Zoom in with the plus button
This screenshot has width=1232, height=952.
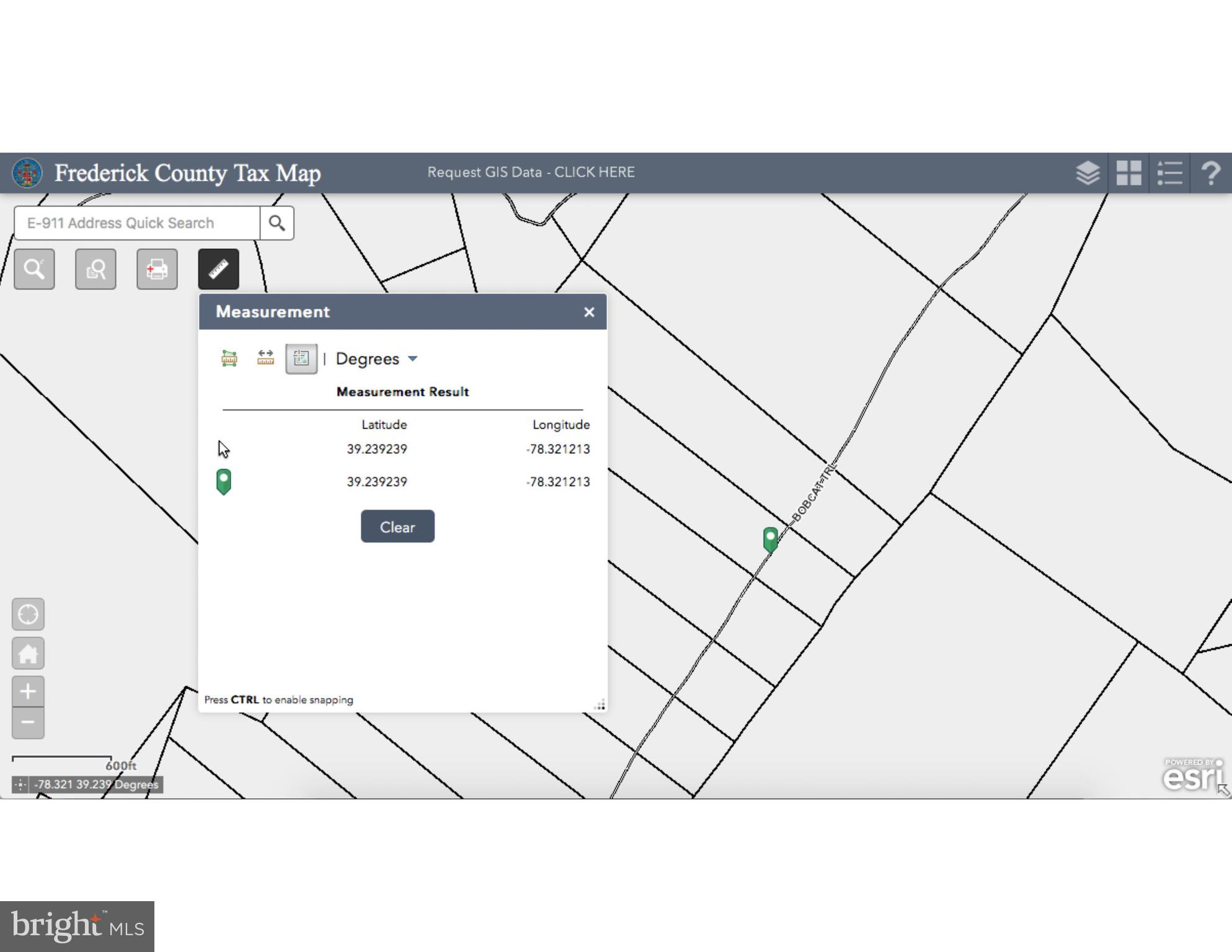[x=28, y=692]
